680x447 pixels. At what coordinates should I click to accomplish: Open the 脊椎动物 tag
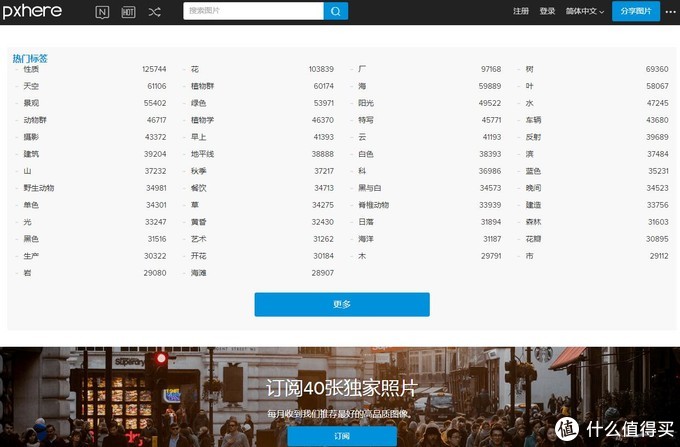374,205
